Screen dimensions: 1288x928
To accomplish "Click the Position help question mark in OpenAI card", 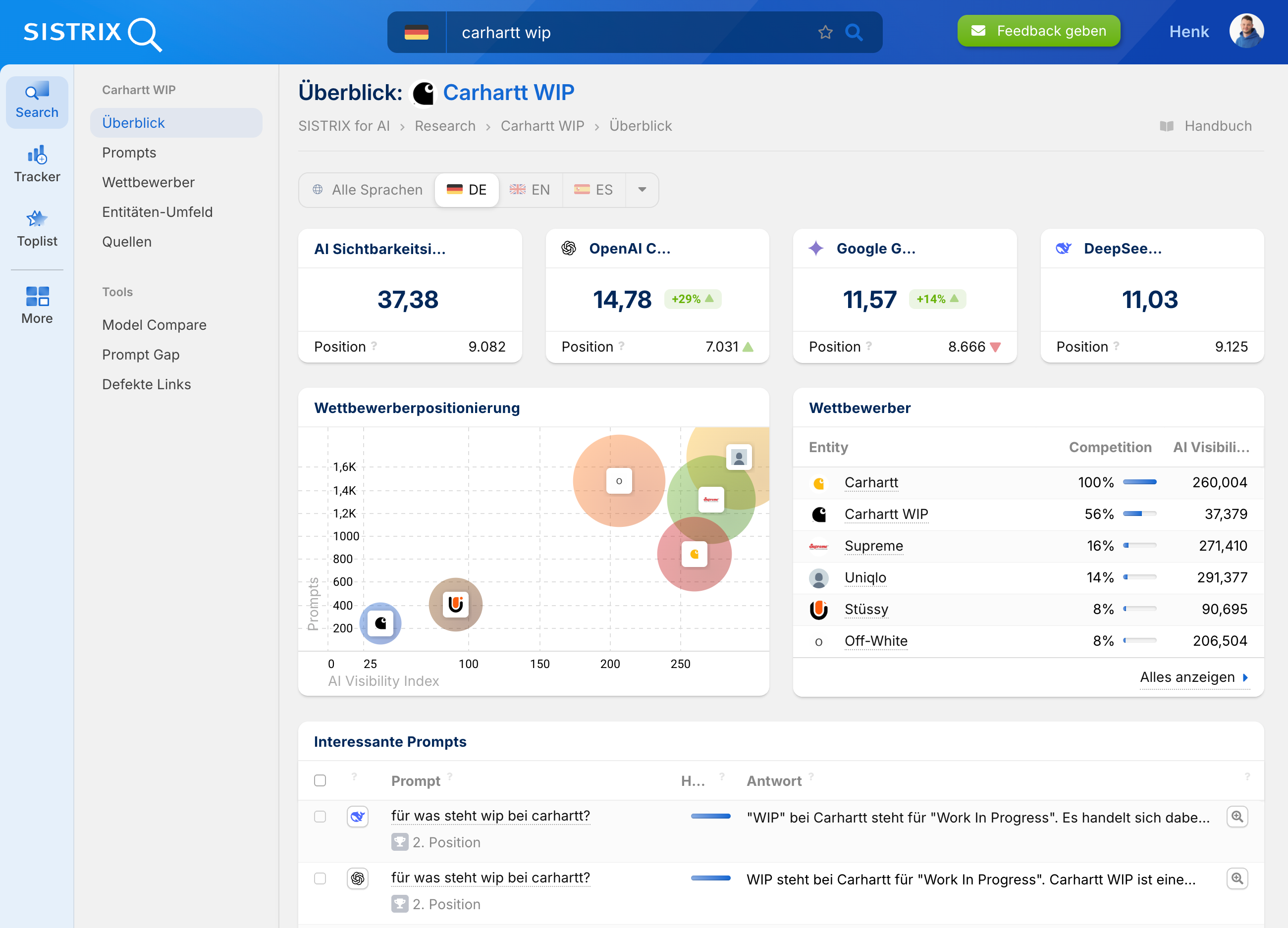I will (622, 346).
